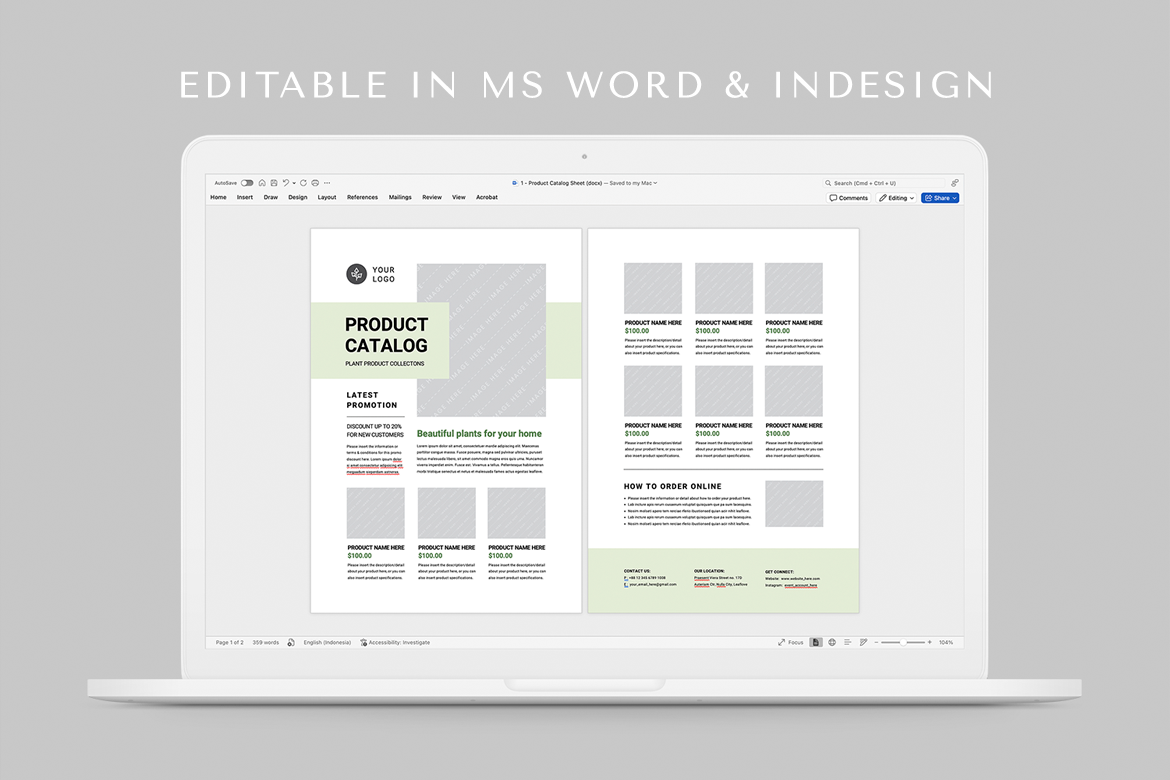Switch to the References tab

point(362,198)
